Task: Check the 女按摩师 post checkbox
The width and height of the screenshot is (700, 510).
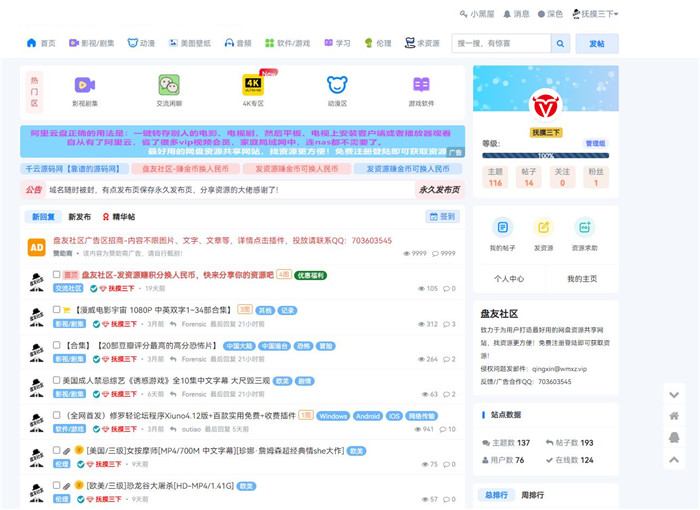Action: pos(57,450)
